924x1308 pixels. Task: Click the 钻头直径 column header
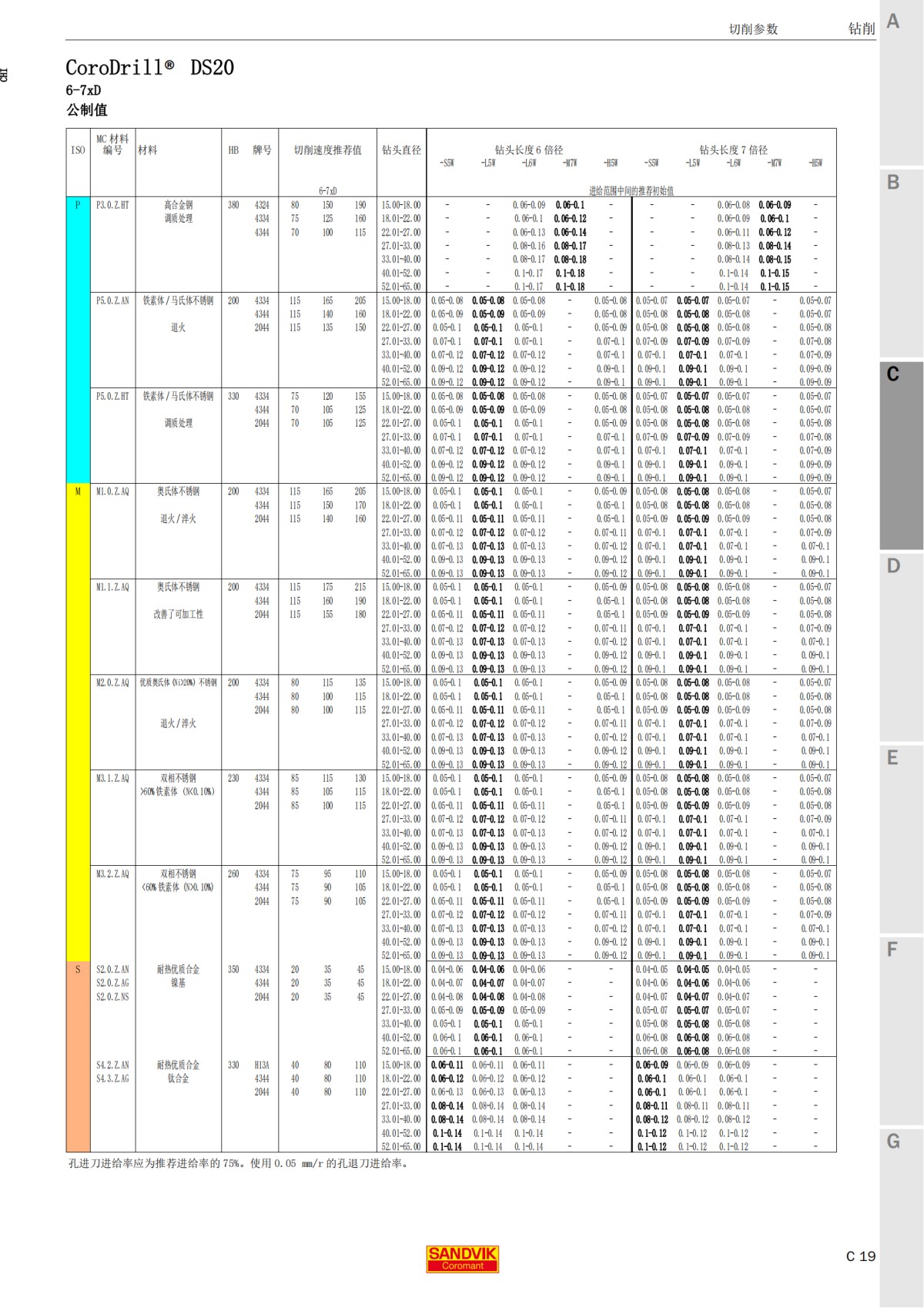(401, 150)
